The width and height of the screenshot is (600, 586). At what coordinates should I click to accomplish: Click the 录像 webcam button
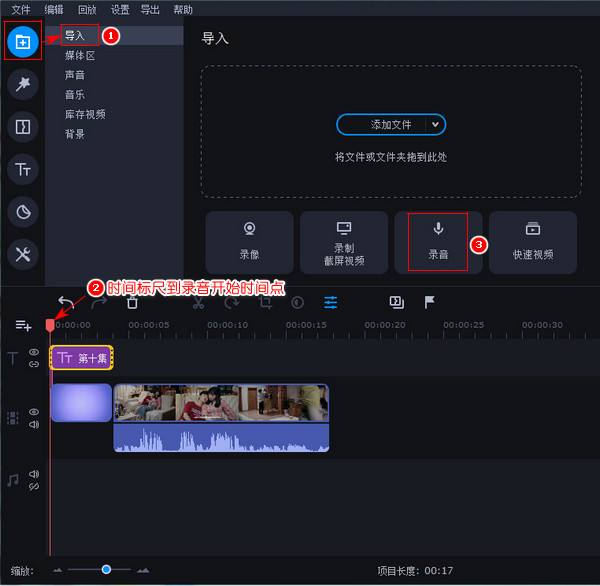pos(249,242)
